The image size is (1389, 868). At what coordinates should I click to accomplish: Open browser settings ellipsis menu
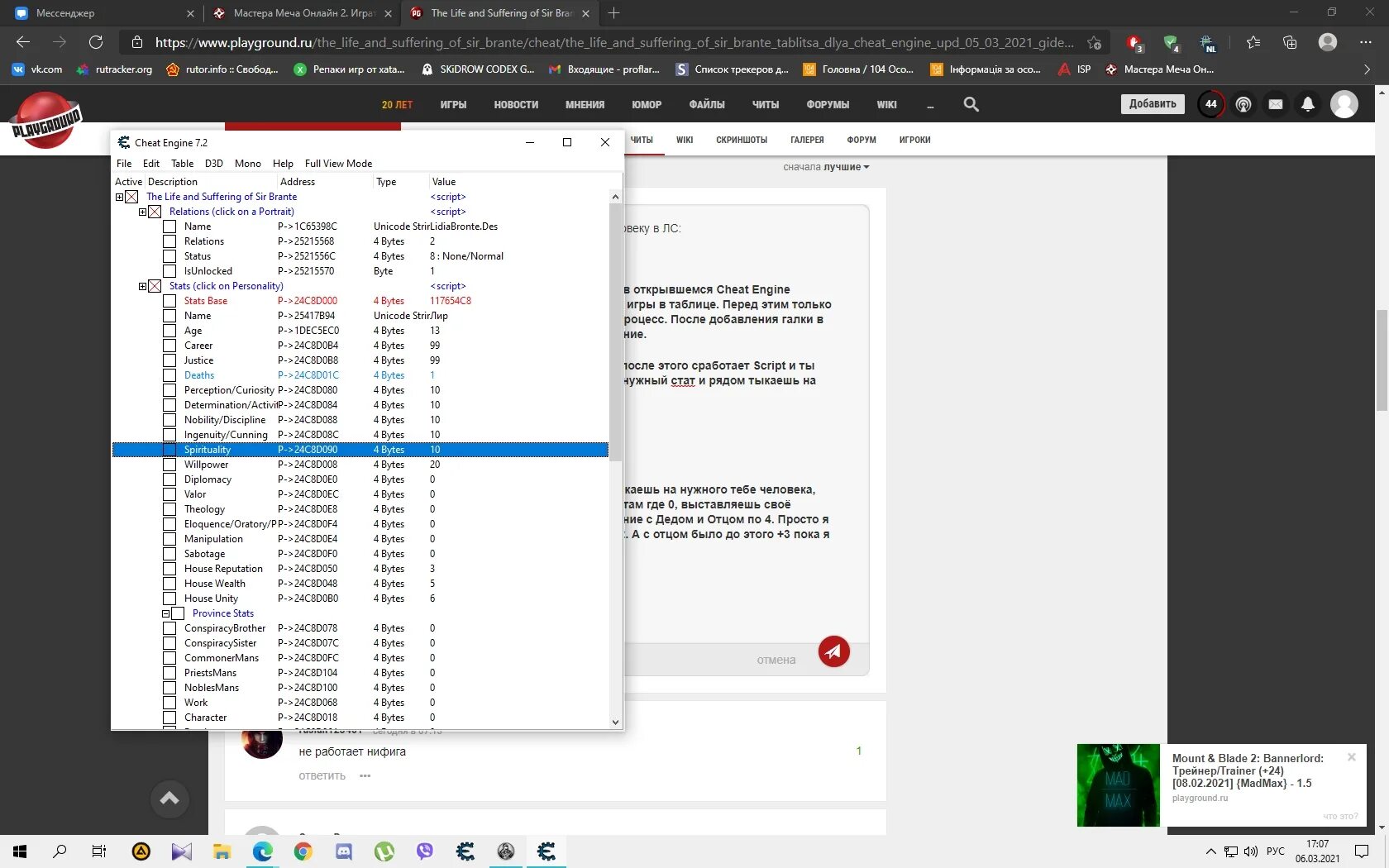pos(1365,42)
